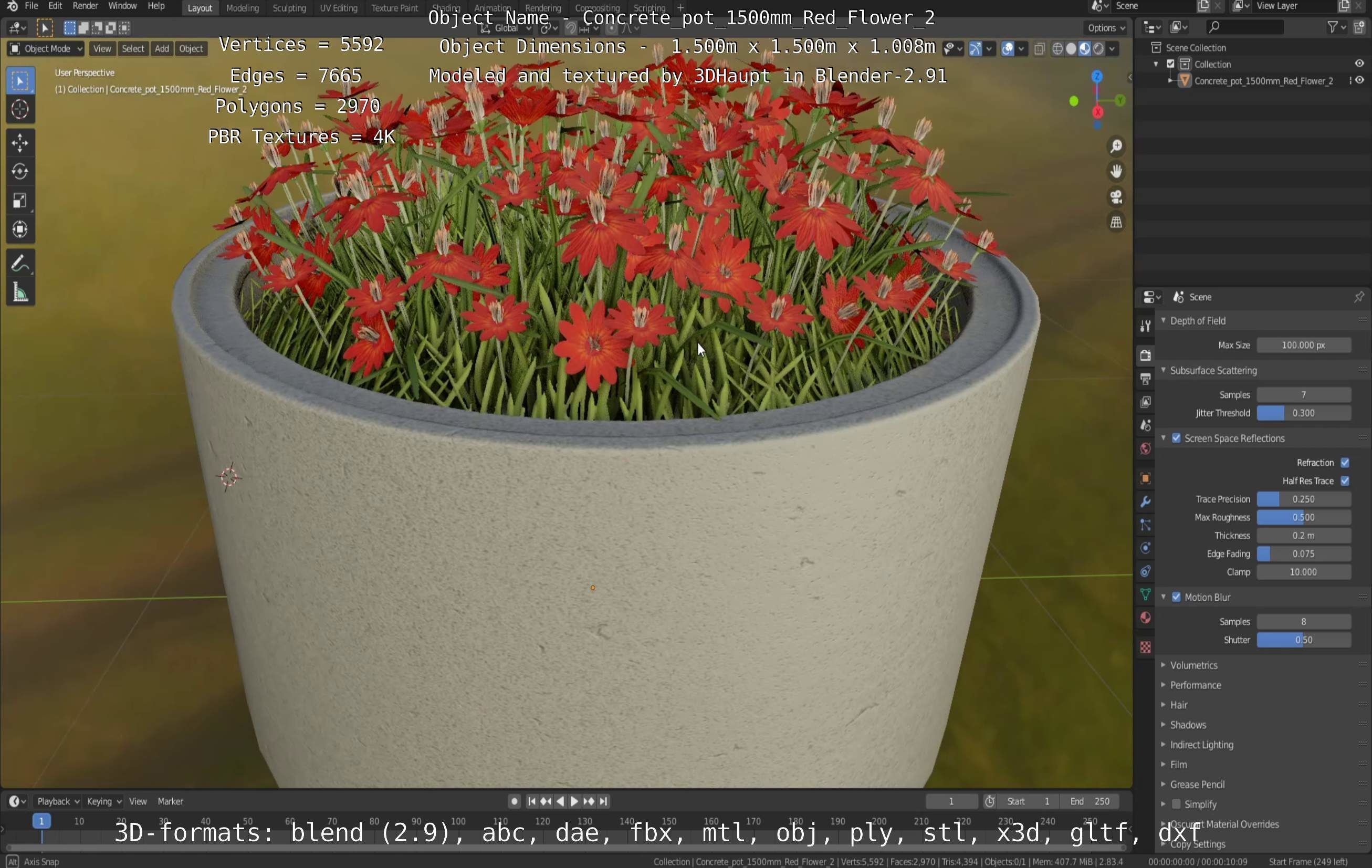Viewport: 1372px width, 868px height.
Task: Switch to the Modeling workspace tab
Action: pos(242,8)
